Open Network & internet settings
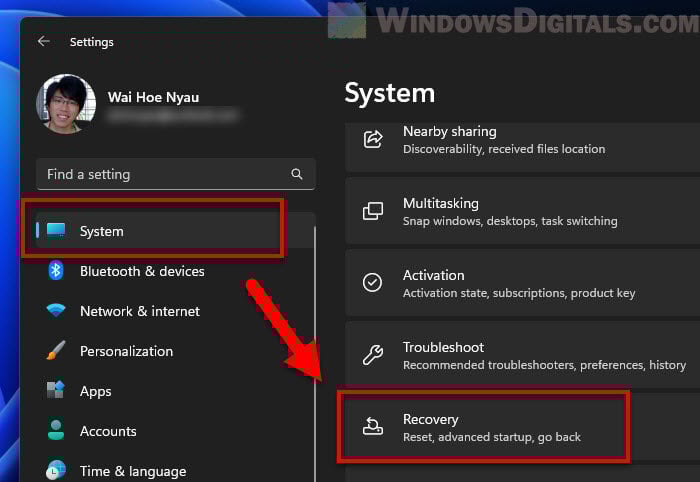The width and height of the screenshot is (700, 482). point(175,311)
